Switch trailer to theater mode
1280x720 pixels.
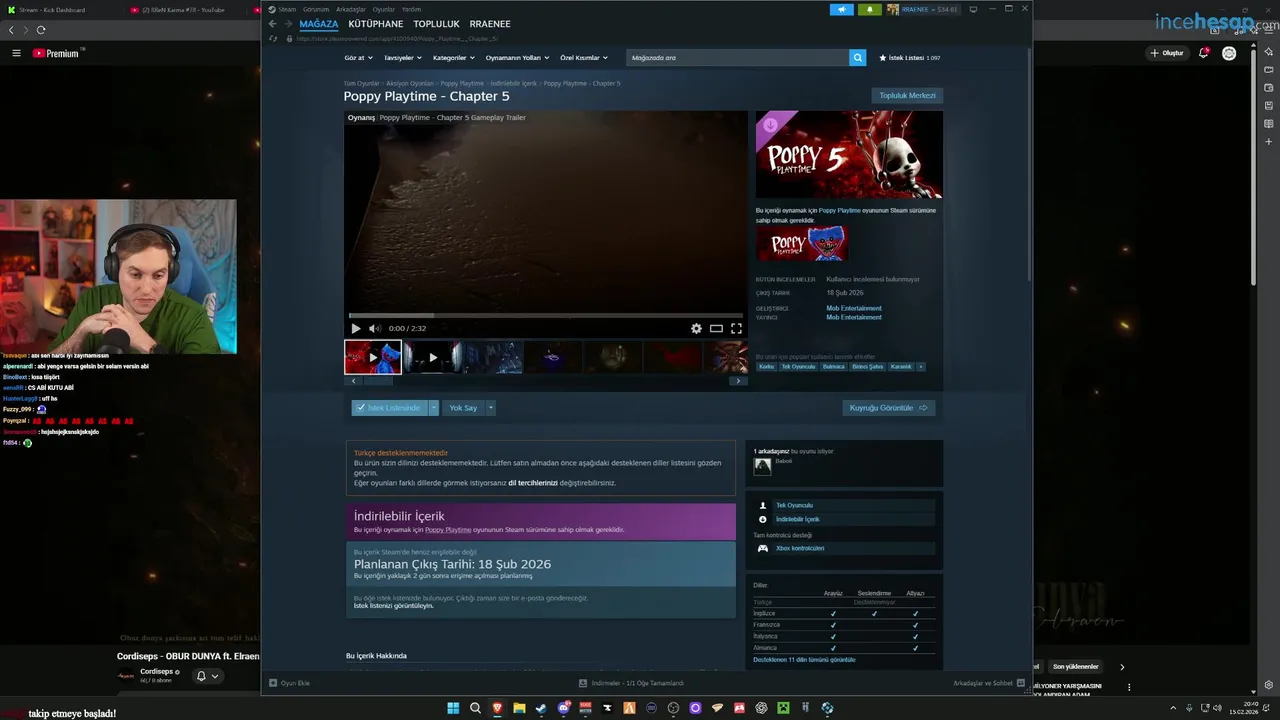pyautogui.click(x=716, y=328)
